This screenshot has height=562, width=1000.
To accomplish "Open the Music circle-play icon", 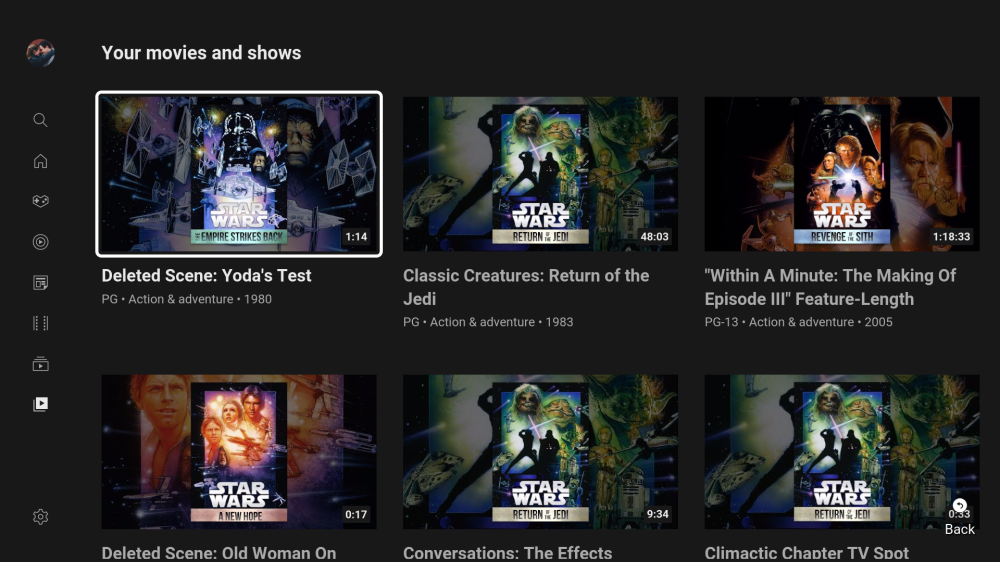I will click(40, 242).
